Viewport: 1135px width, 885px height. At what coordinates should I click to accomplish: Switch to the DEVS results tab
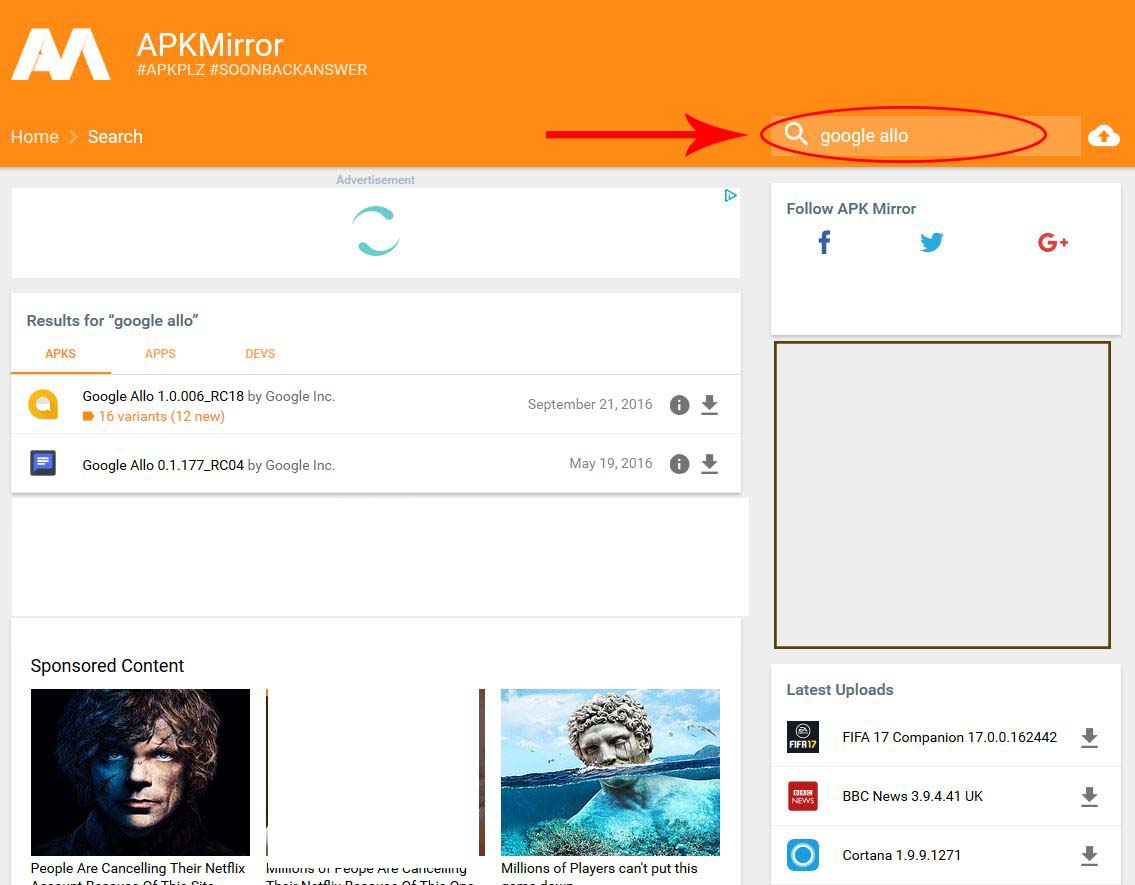tap(260, 354)
